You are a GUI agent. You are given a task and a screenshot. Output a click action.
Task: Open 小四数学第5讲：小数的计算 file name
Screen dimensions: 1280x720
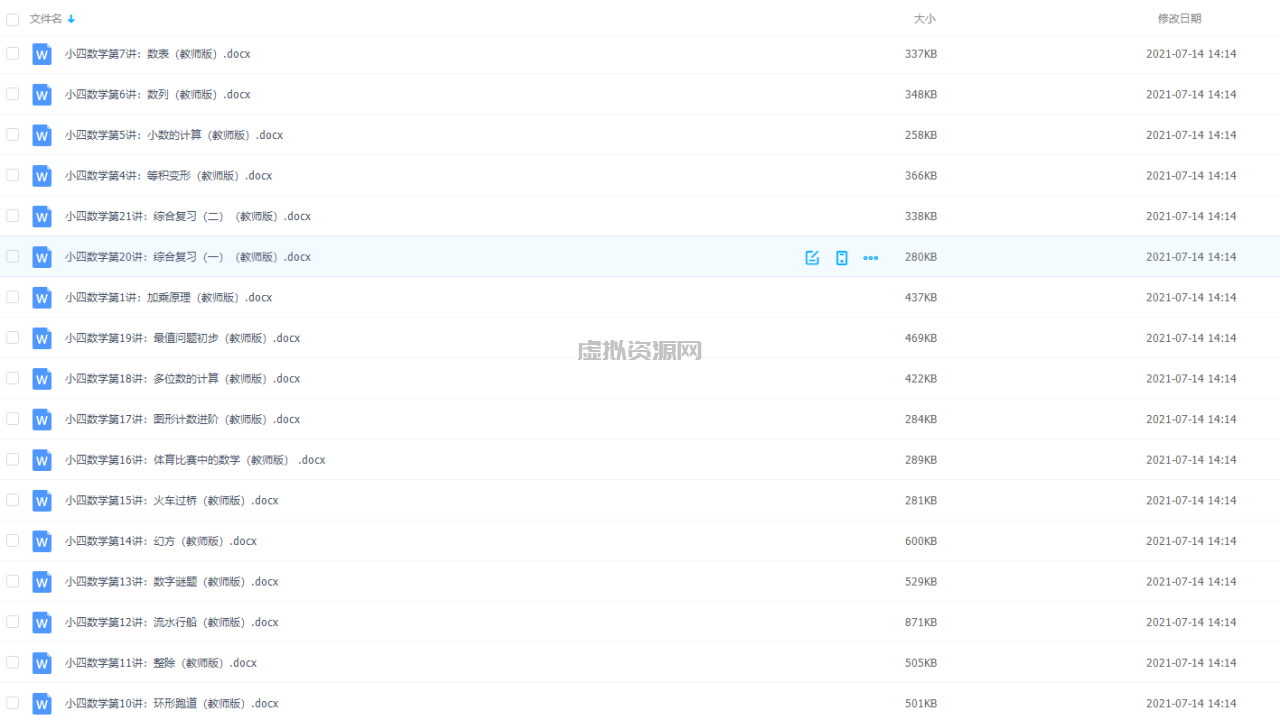click(x=174, y=135)
